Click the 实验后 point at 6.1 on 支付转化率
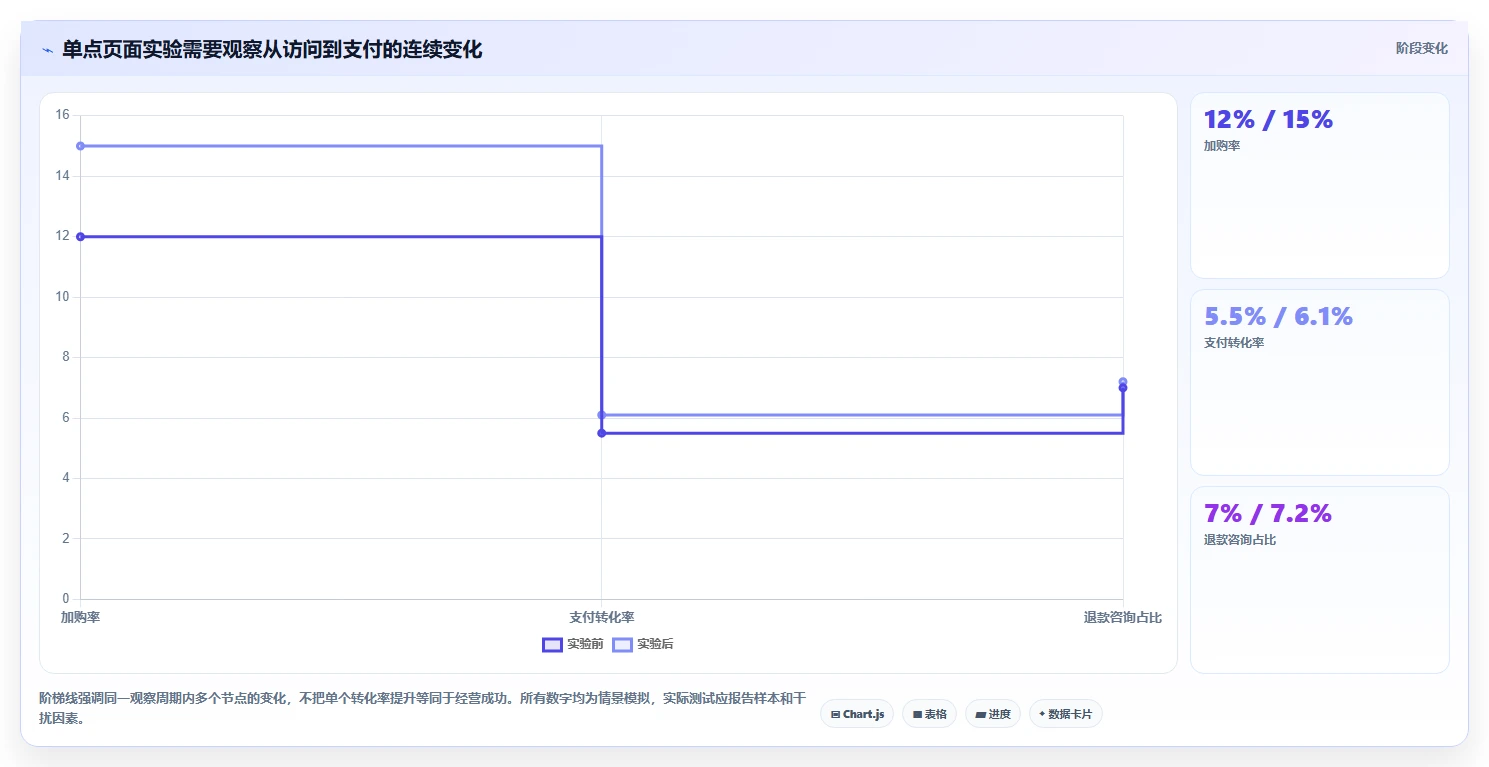The width and height of the screenshot is (1489, 767). click(601, 415)
